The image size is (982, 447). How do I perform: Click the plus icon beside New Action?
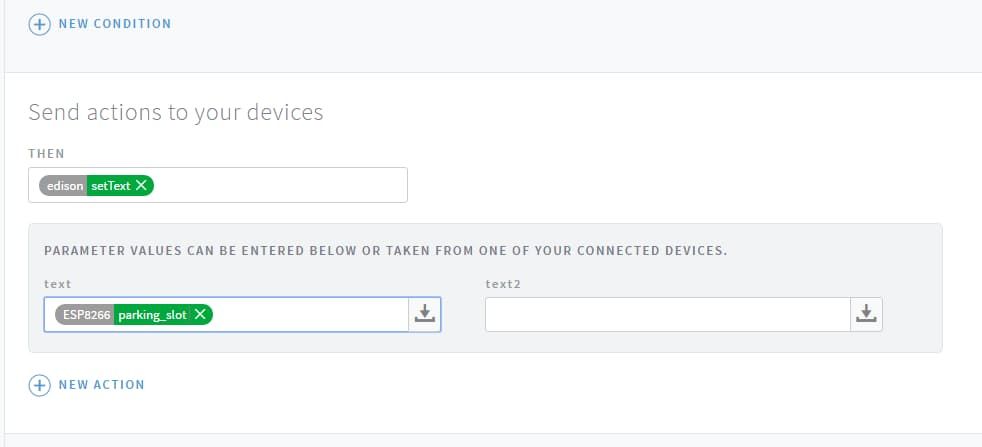pos(39,385)
